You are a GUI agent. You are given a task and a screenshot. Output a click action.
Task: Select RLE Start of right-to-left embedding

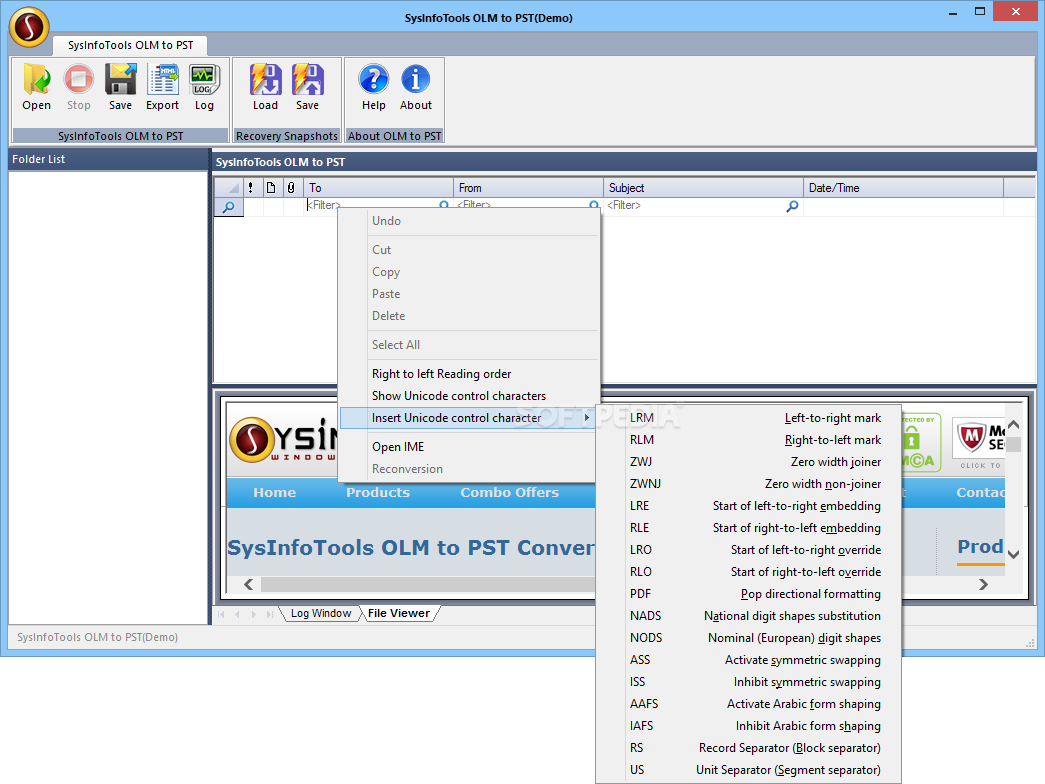(748, 528)
